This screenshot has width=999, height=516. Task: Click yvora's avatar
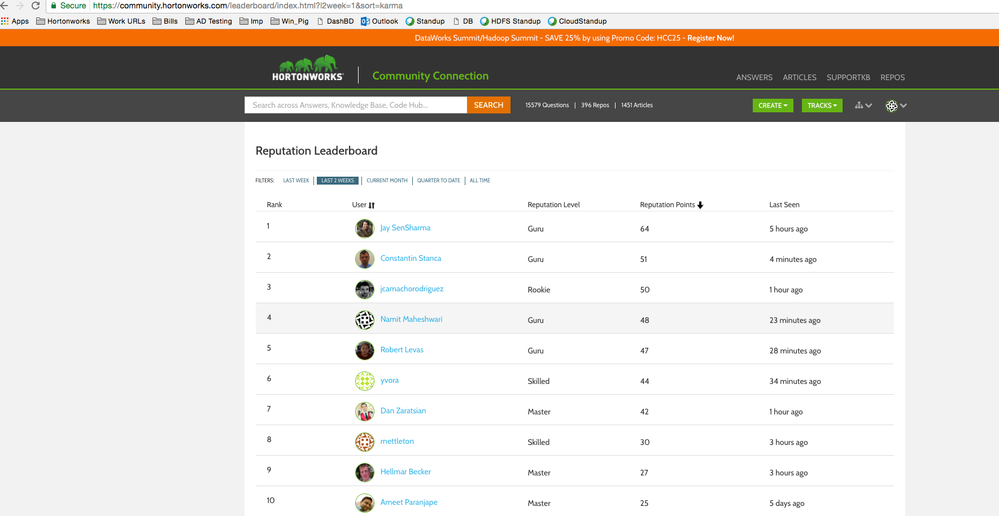364,381
